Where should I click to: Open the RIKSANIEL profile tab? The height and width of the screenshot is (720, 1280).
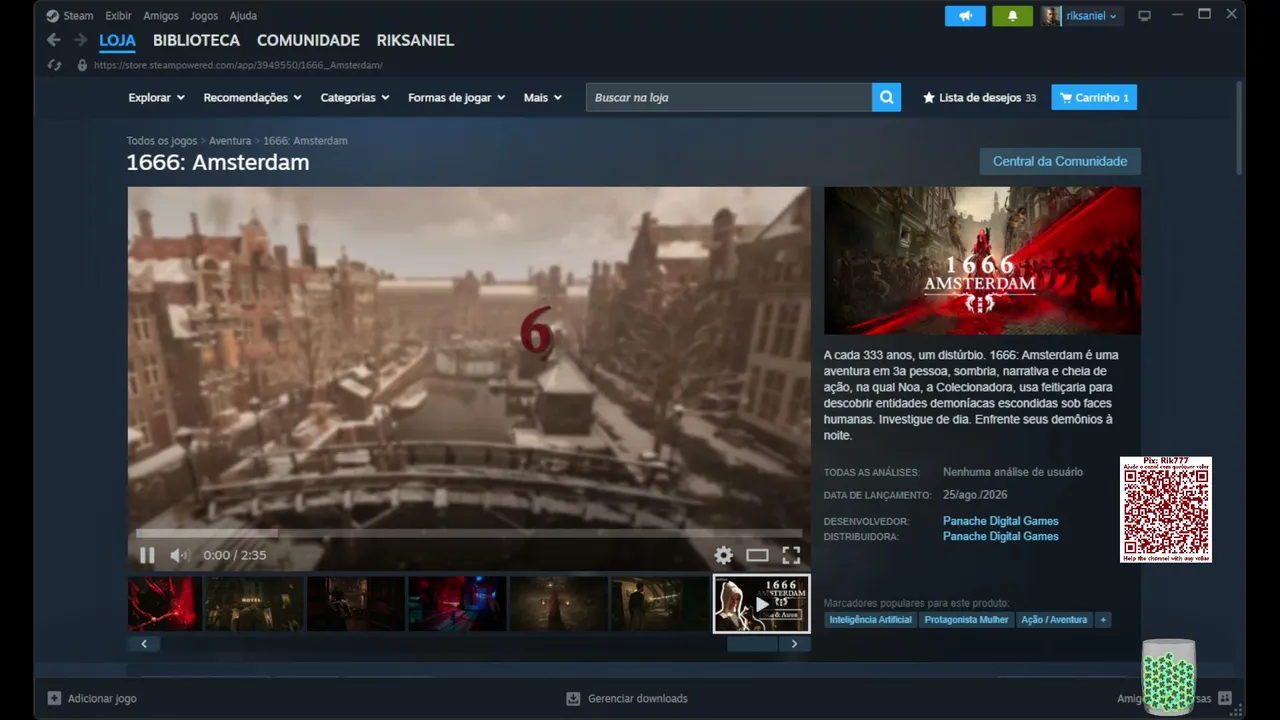415,41
